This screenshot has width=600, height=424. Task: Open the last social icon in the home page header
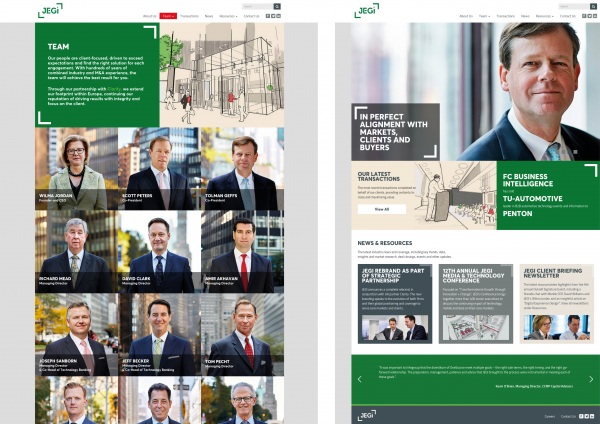[595, 16]
